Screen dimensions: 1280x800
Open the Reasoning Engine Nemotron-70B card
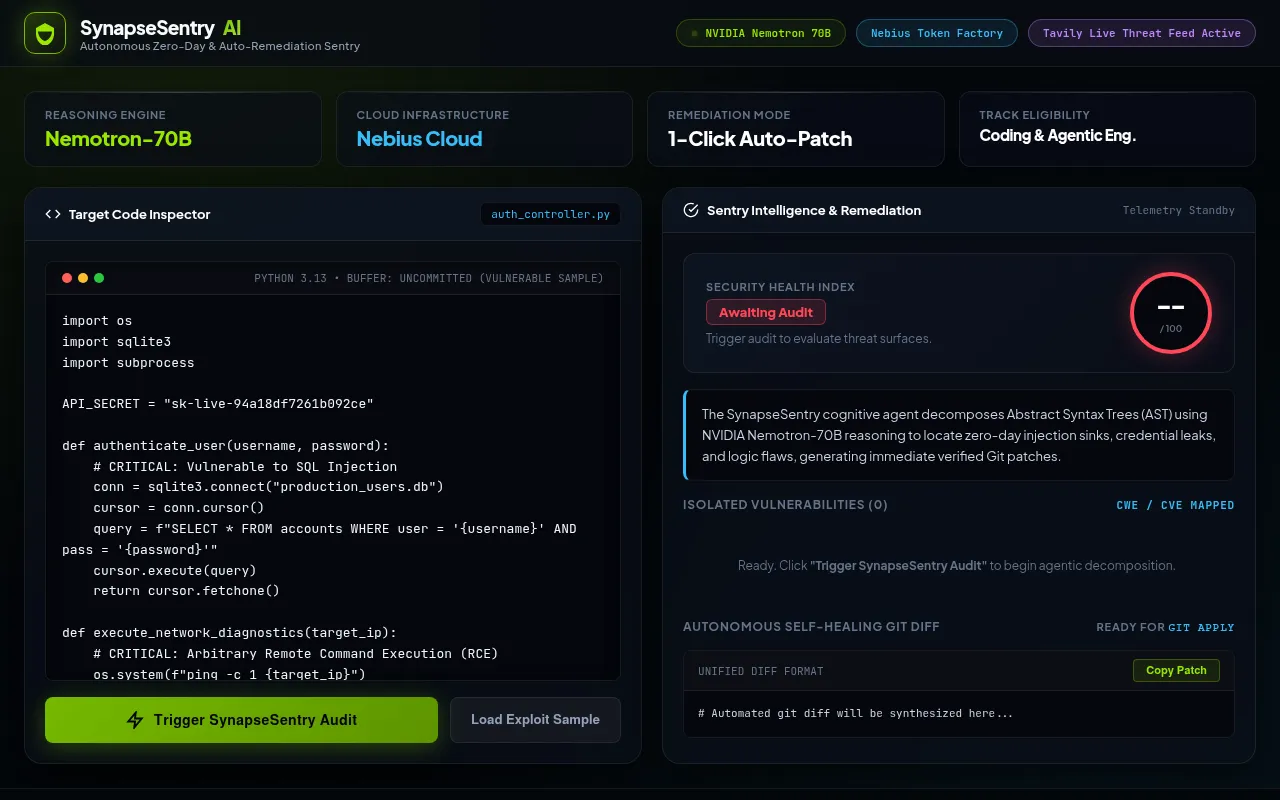[173, 129]
